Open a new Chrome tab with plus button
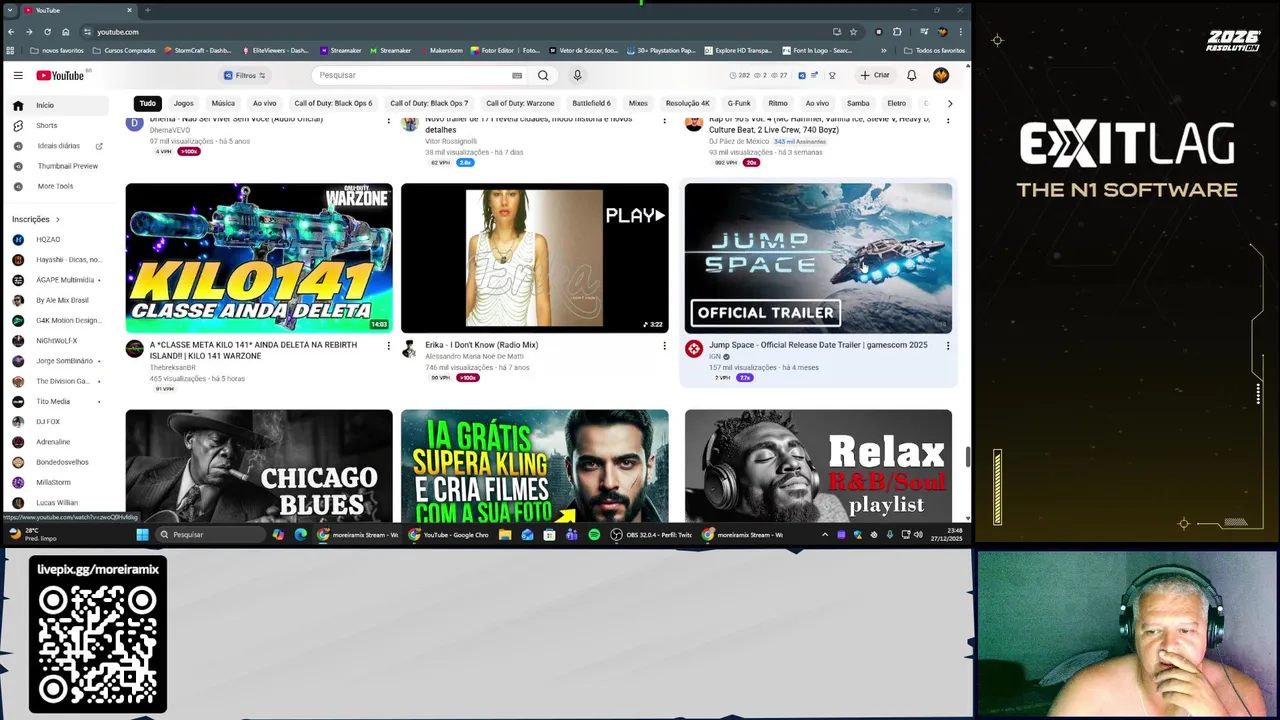Screen dimensions: 1280x720 click(147, 10)
